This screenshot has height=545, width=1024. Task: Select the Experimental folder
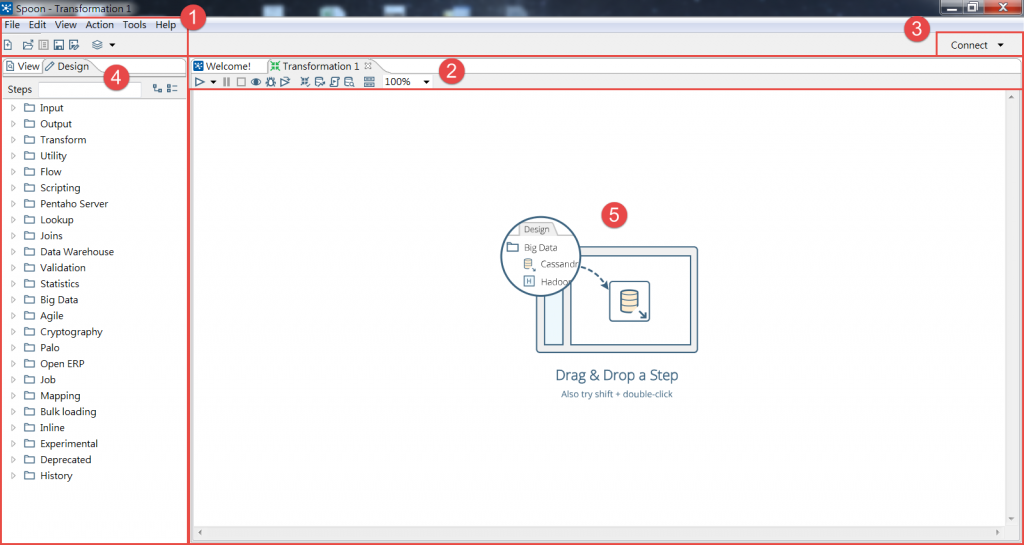coord(61,444)
